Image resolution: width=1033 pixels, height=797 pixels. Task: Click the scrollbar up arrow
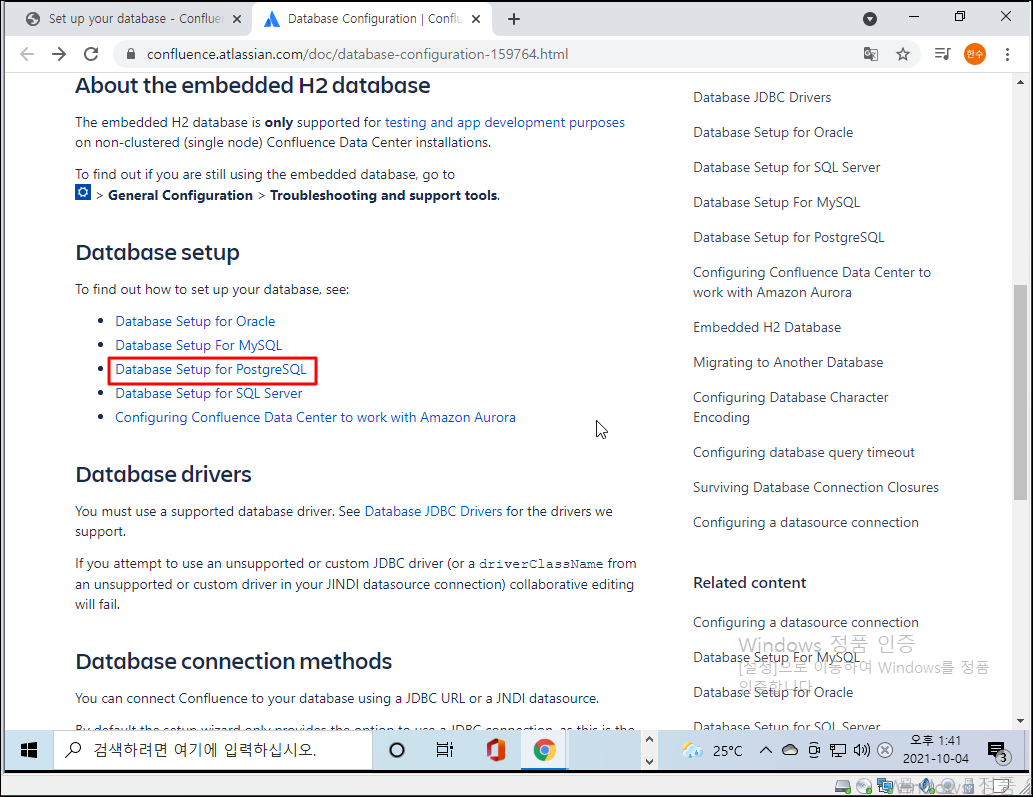click(1020, 82)
